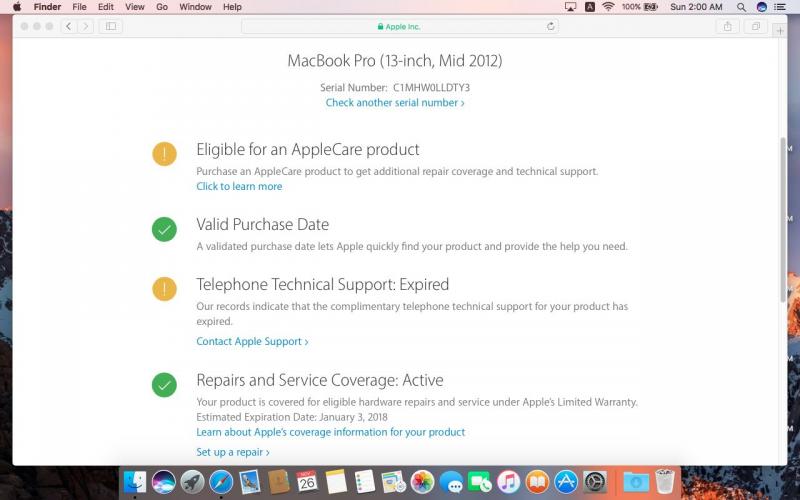Image resolution: width=800 pixels, height=500 pixels.
Task: Open Notes in the Dock
Action: tap(336, 482)
